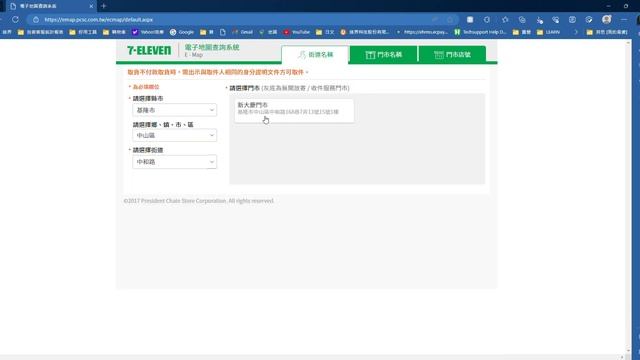
Task: Open the user profile avatar
Action: point(607,20)
